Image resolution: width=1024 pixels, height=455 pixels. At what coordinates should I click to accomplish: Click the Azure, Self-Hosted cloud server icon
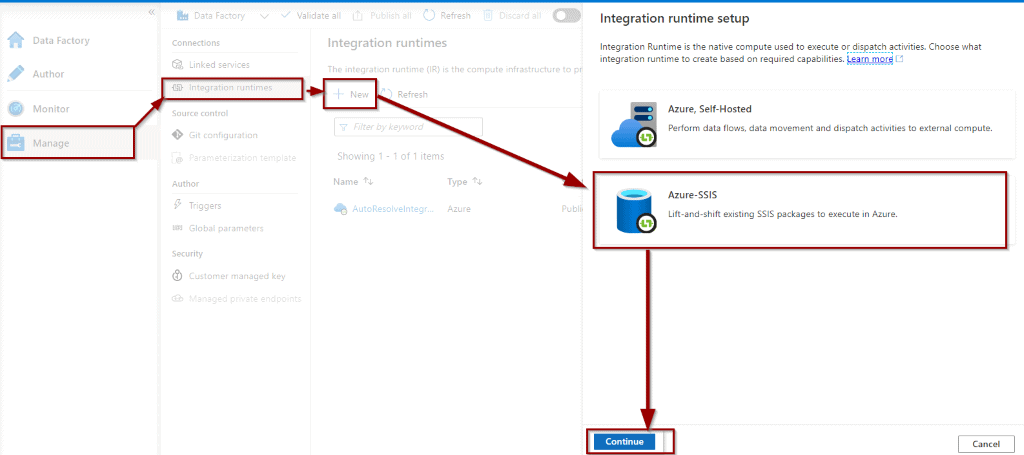click(x=633, y=124)
